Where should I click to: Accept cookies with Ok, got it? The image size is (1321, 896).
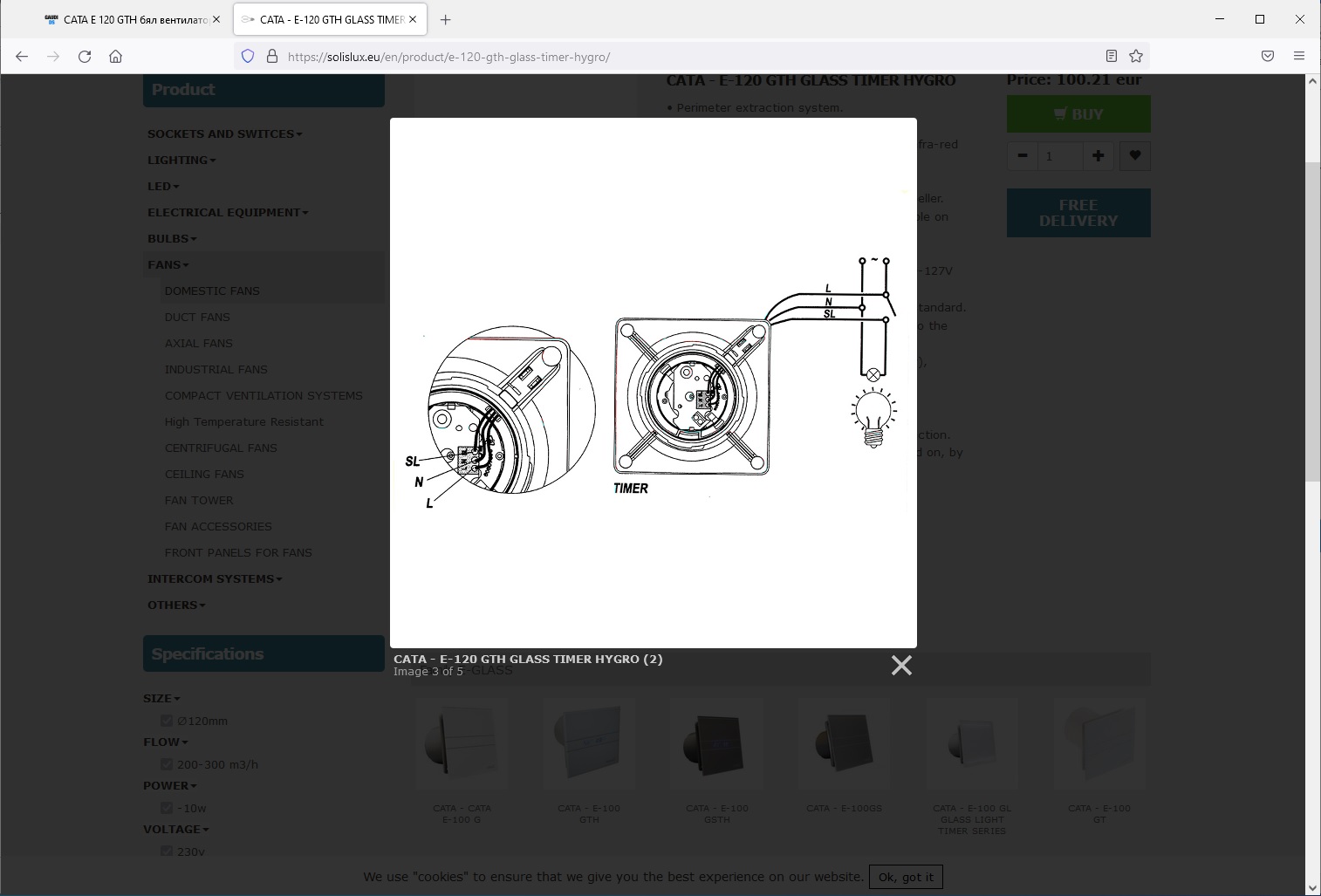(x=906, y=877)
